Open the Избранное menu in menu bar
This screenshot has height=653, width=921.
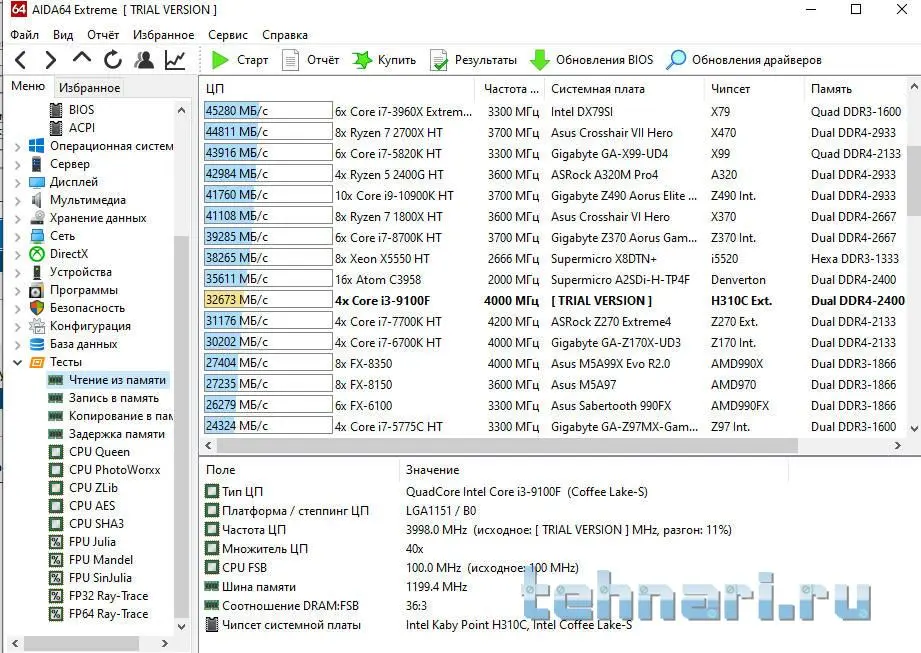(163, 35)
